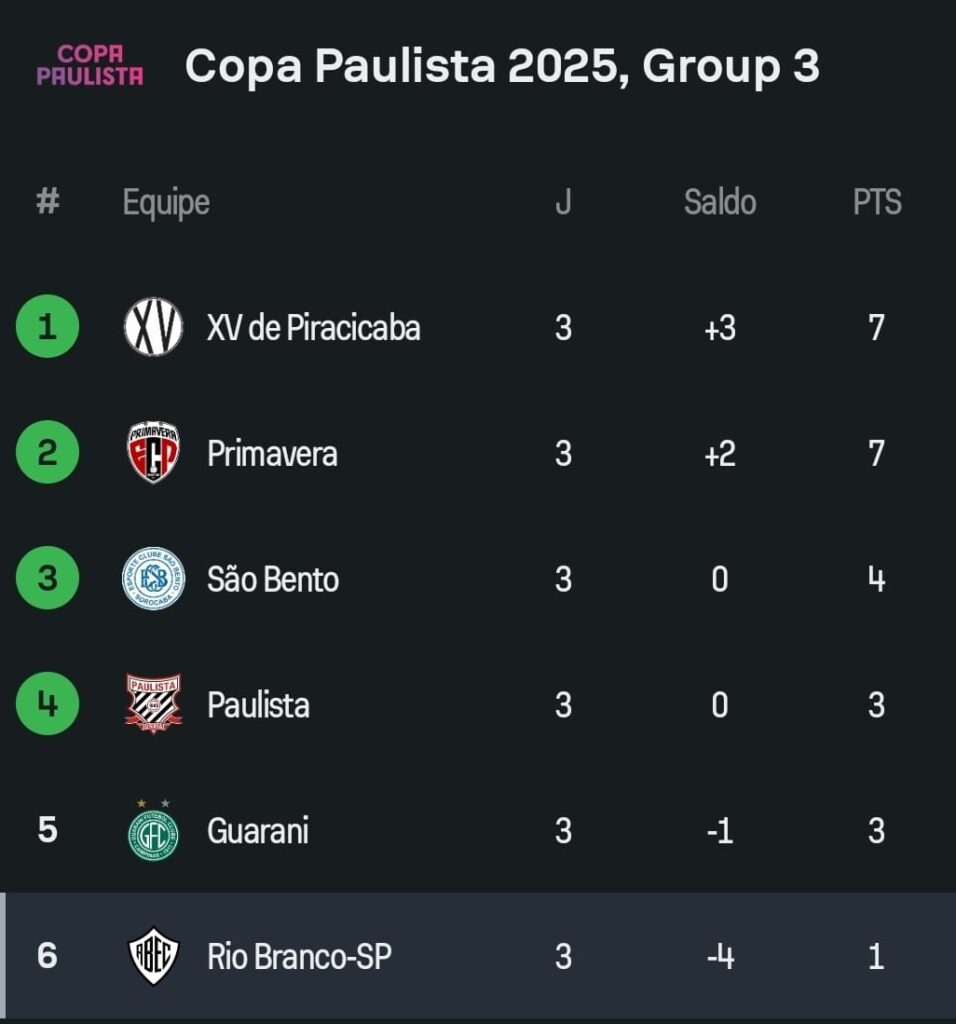Open the Paulista team crest

click(153, 704)
